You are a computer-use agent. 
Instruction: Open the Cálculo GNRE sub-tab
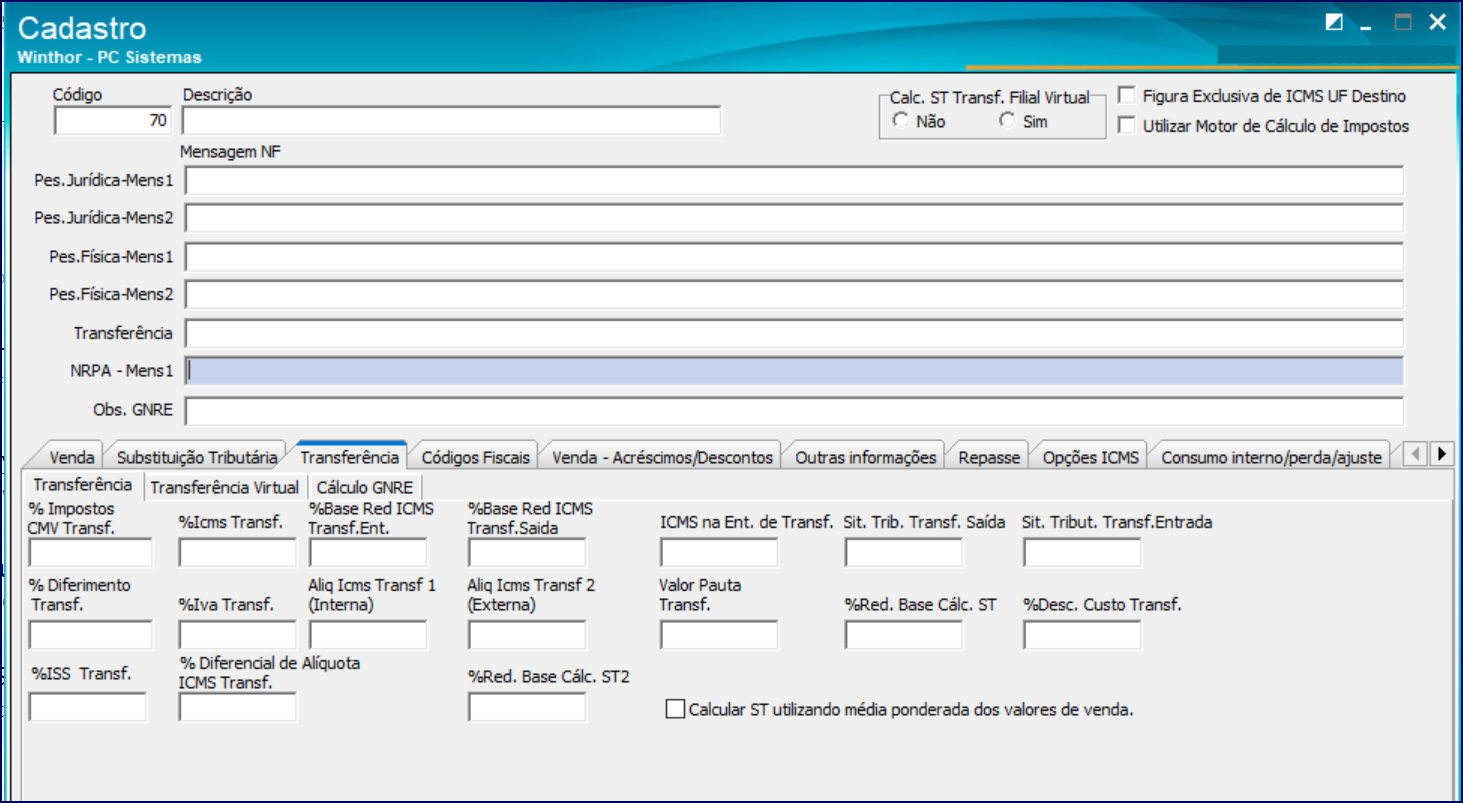click(x=364, y=487)
